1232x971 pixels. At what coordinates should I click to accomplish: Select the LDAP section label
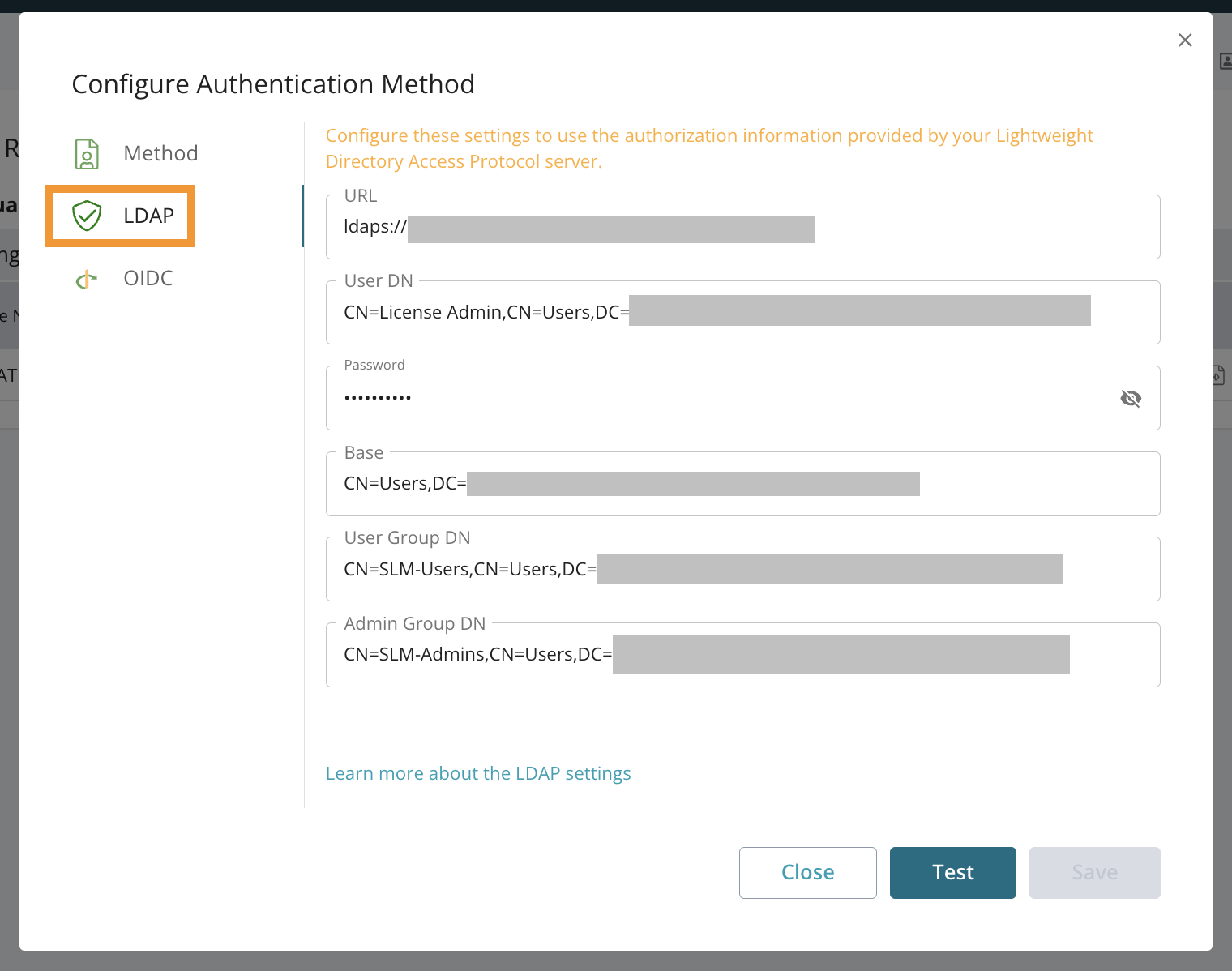coord(148,216)
